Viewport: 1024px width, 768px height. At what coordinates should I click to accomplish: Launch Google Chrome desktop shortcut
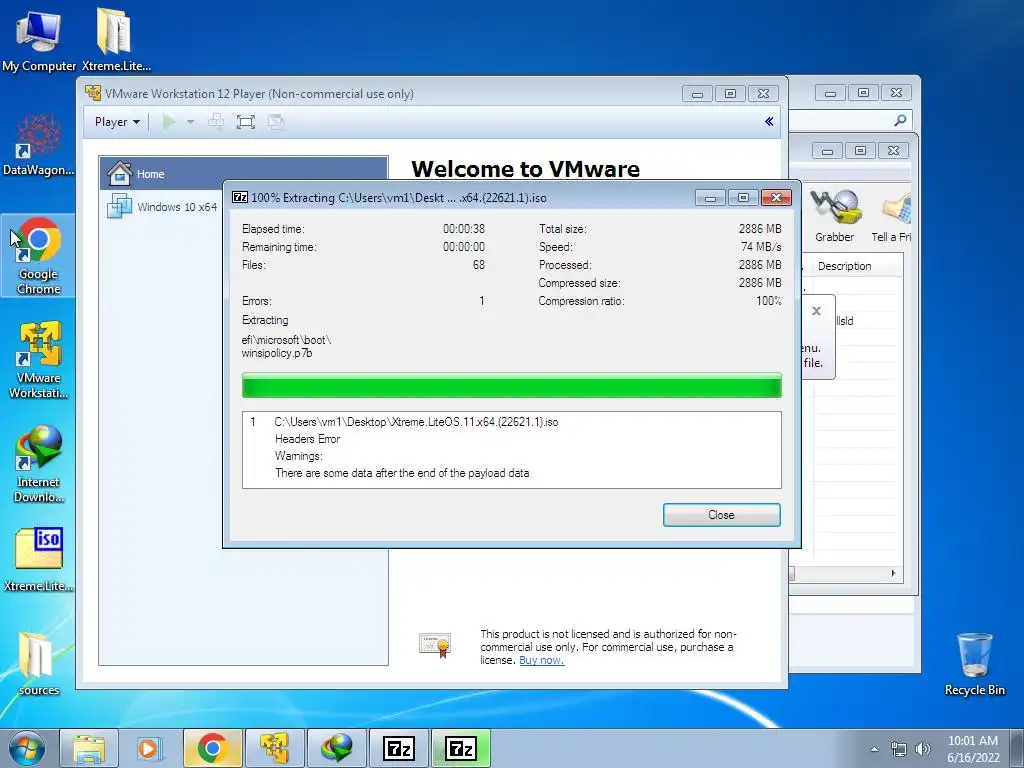click(39, 256)
